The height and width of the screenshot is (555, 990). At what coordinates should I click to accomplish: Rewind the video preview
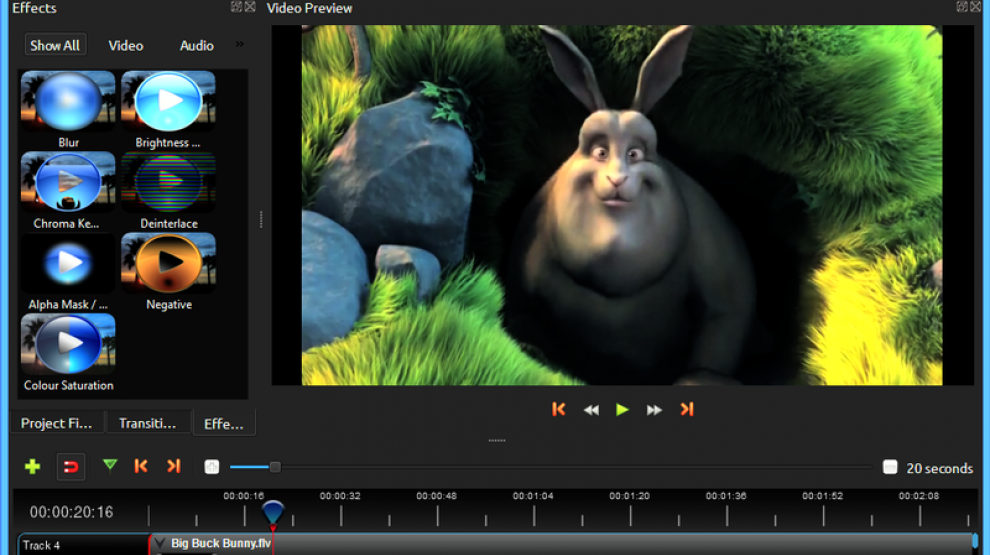(591, 410)
